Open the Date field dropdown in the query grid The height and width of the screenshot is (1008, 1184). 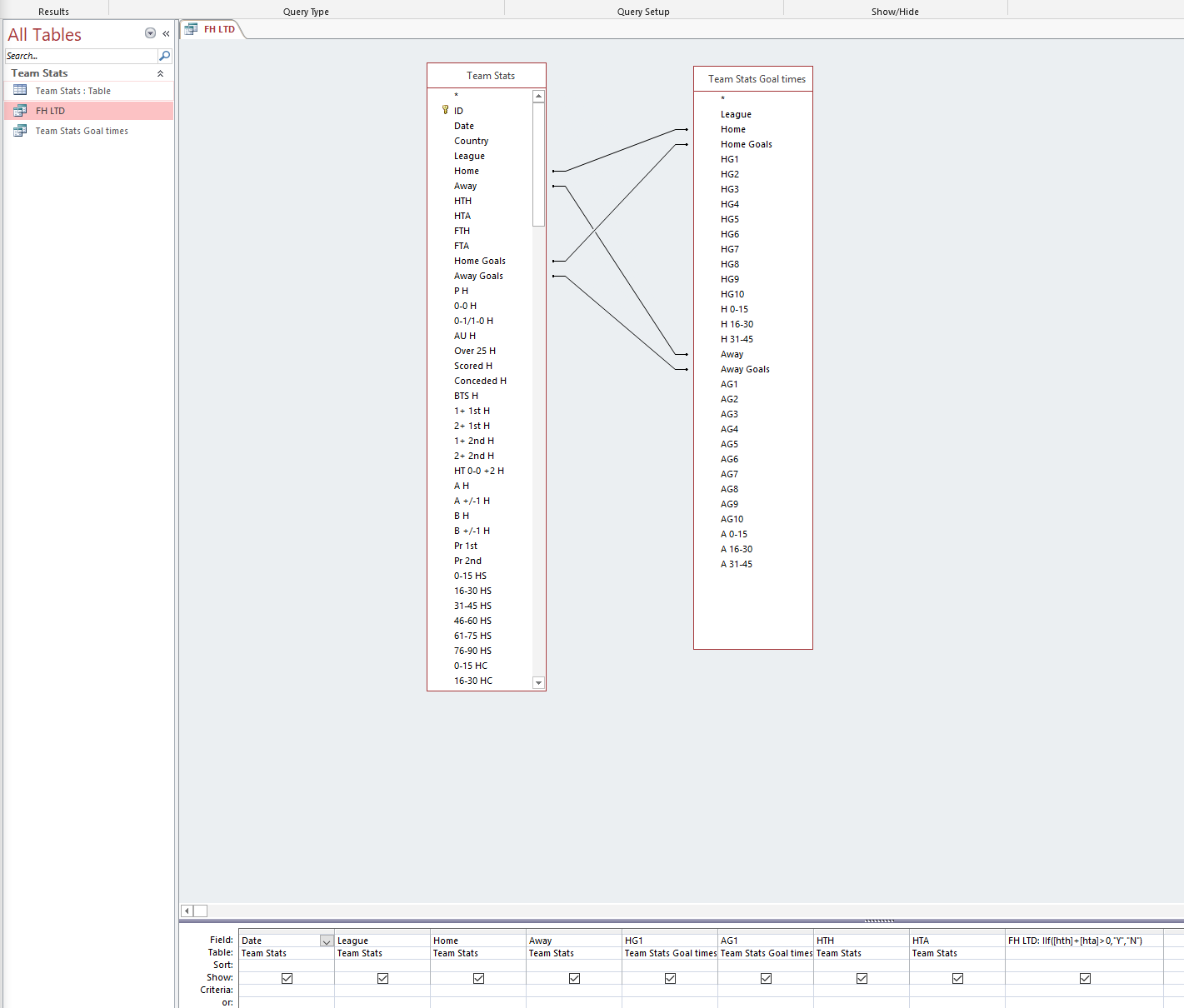pos(327,941)
